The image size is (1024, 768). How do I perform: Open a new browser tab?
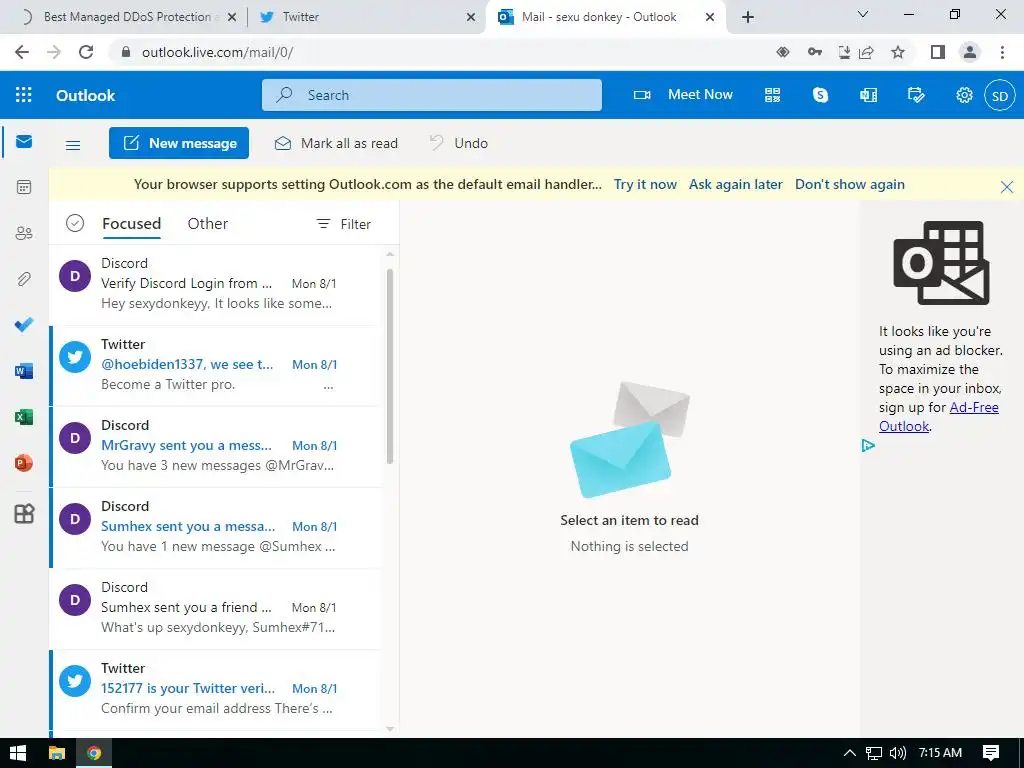pyautogui.click(x=748, y=17)
